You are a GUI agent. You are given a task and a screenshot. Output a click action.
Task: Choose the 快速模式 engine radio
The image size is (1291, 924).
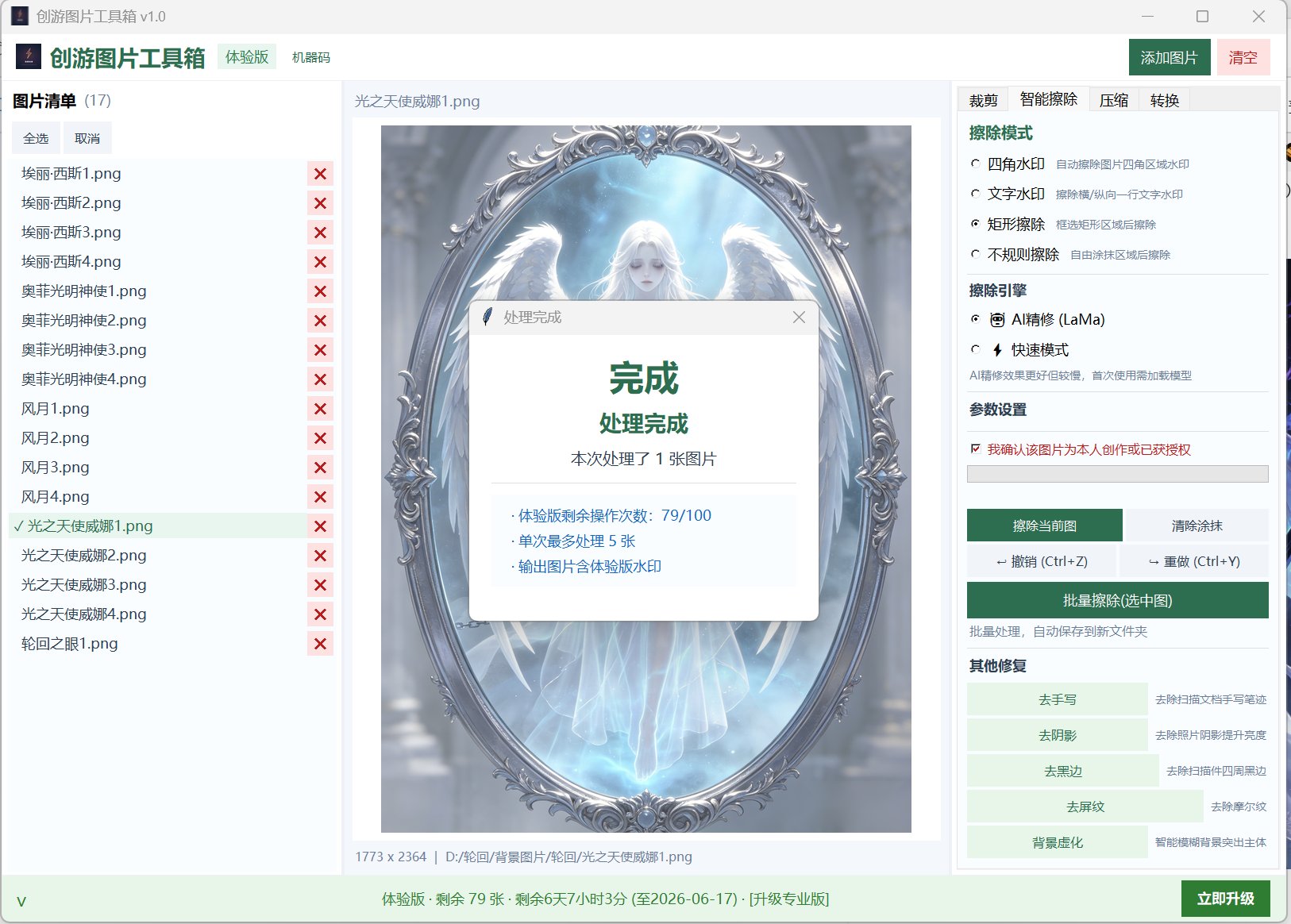point(975,349)
